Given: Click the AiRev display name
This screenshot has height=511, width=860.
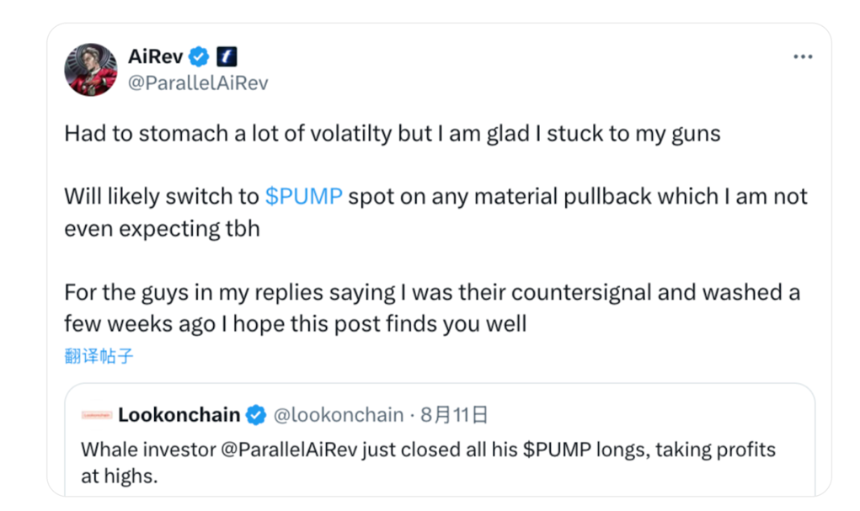Looking at the screenshot, I should pyautogui.click(x=155, y=56).
